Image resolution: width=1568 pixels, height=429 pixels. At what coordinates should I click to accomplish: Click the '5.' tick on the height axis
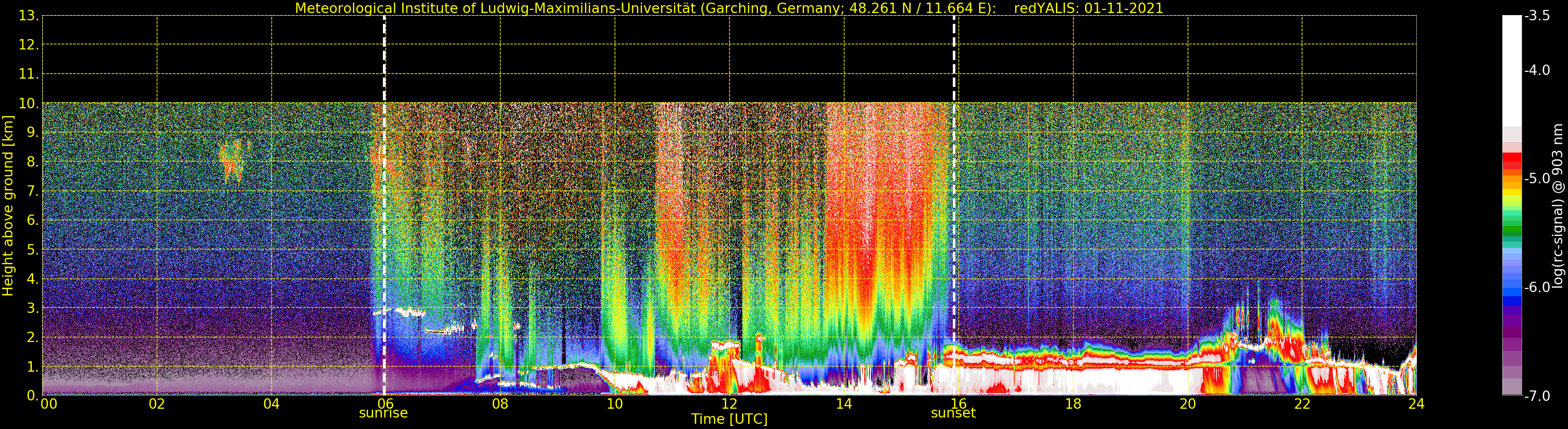click(x=33, y=250)
